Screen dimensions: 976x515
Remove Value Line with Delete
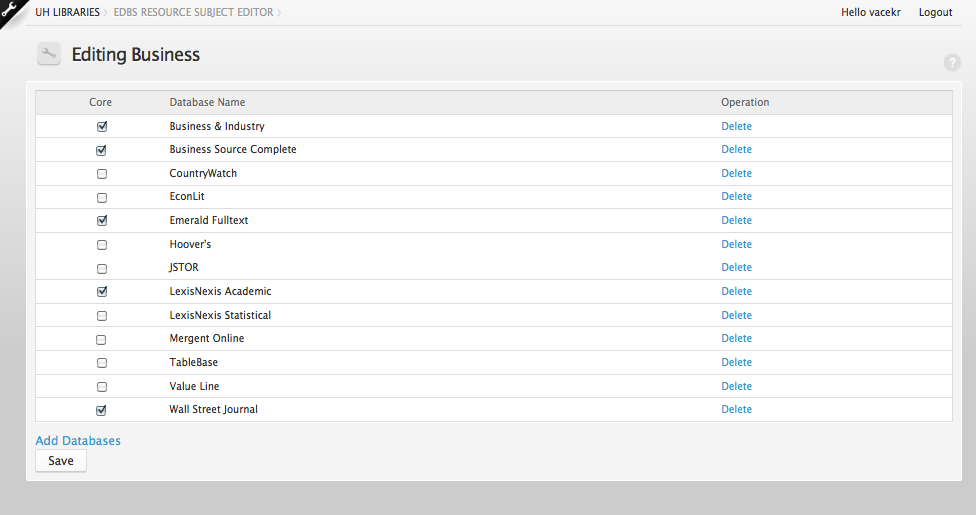coord(736,386)
